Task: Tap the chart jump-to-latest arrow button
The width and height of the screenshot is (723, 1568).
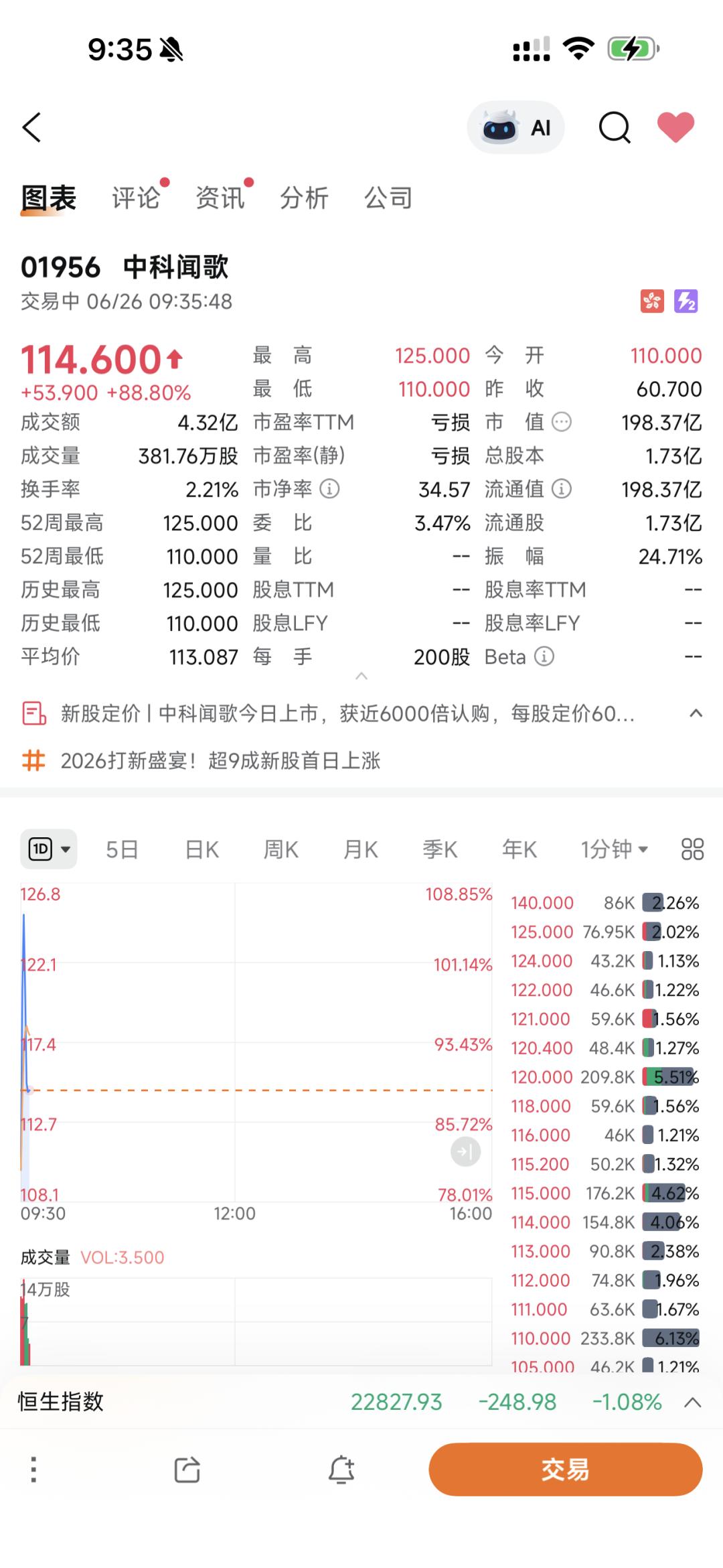Action: [x=465, y=1152]
